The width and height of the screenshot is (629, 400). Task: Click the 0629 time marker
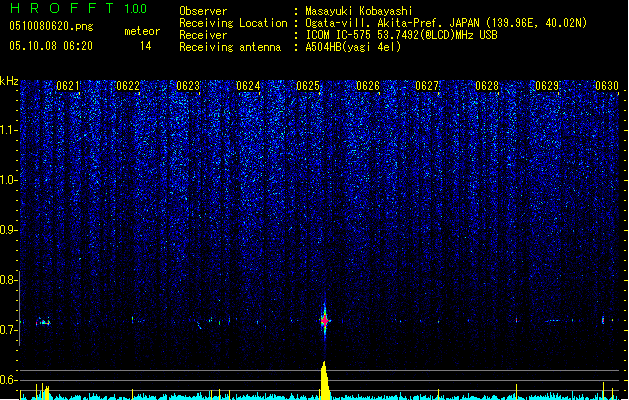(547, 86)
